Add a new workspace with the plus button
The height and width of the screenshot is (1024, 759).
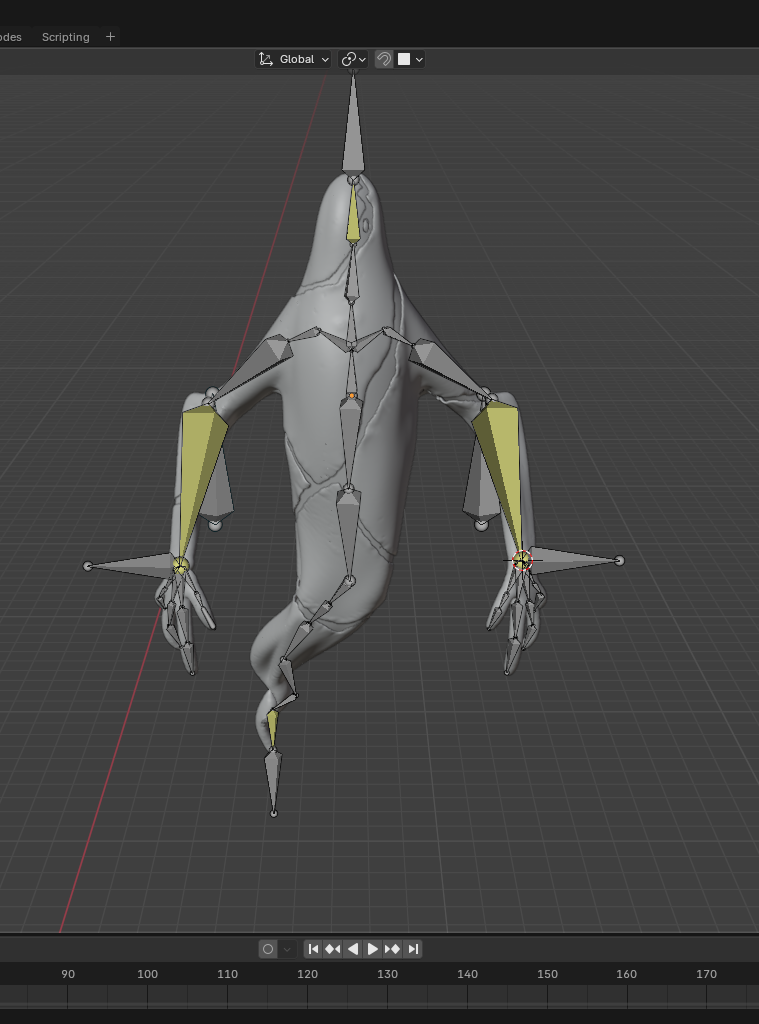pos(110,37)
